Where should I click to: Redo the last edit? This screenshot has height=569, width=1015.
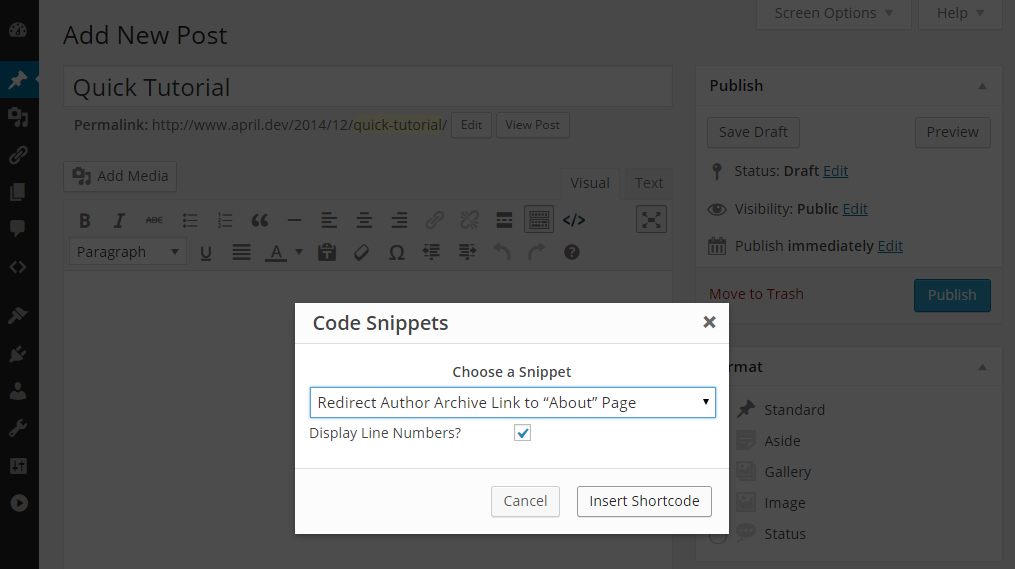click(537, 252)
